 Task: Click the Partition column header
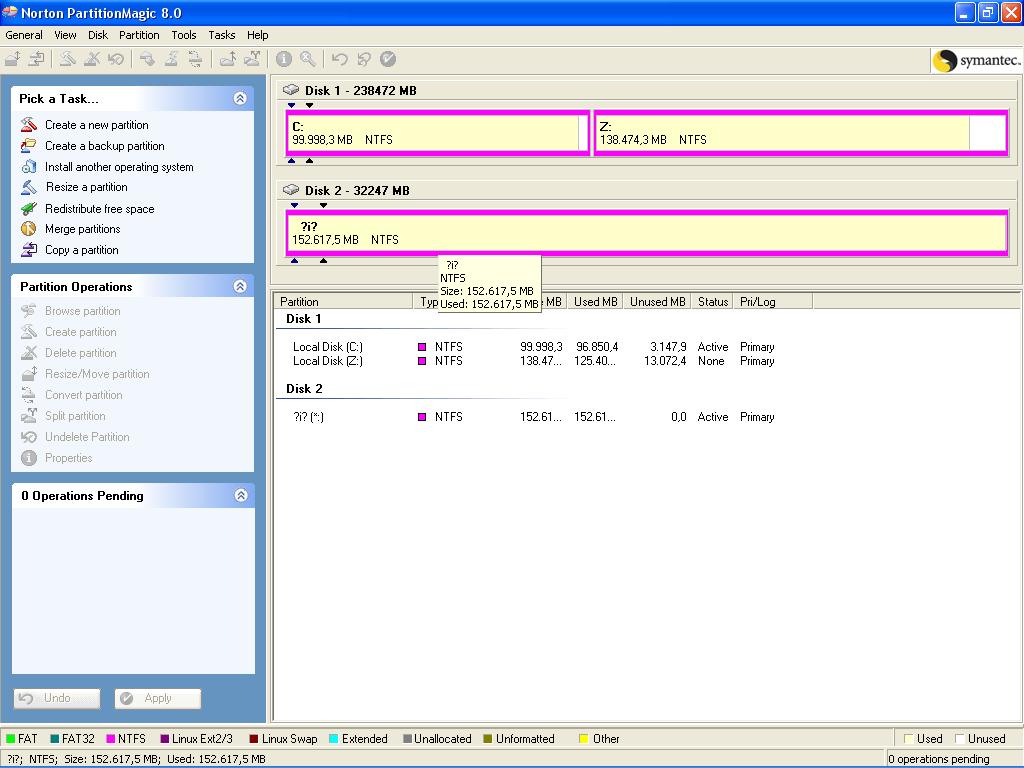click(x=344, y=302)
